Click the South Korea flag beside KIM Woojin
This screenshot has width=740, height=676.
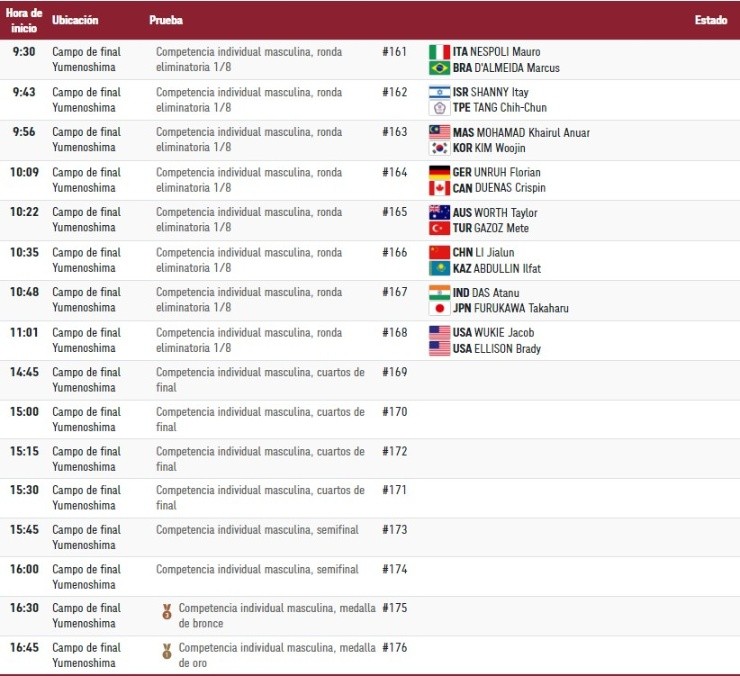439,148
